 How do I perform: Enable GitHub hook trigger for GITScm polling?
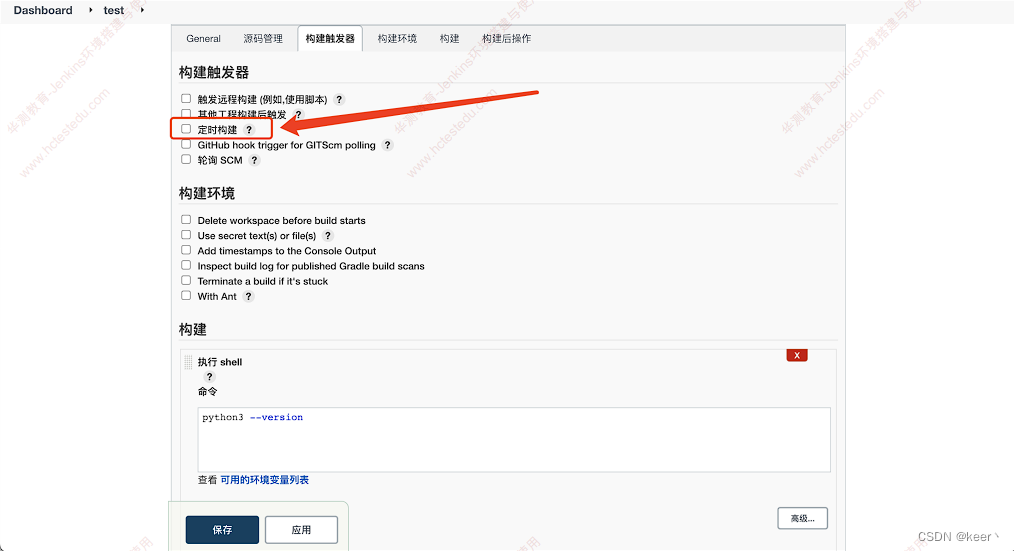186,144
